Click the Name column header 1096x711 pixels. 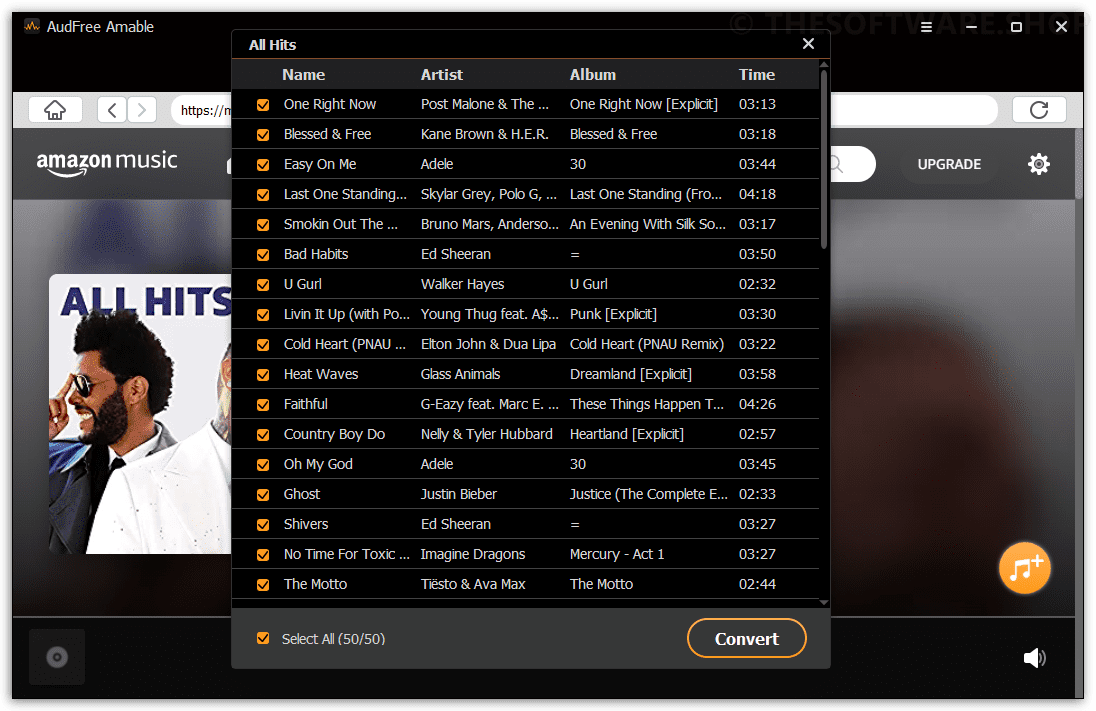pos(303,75)
